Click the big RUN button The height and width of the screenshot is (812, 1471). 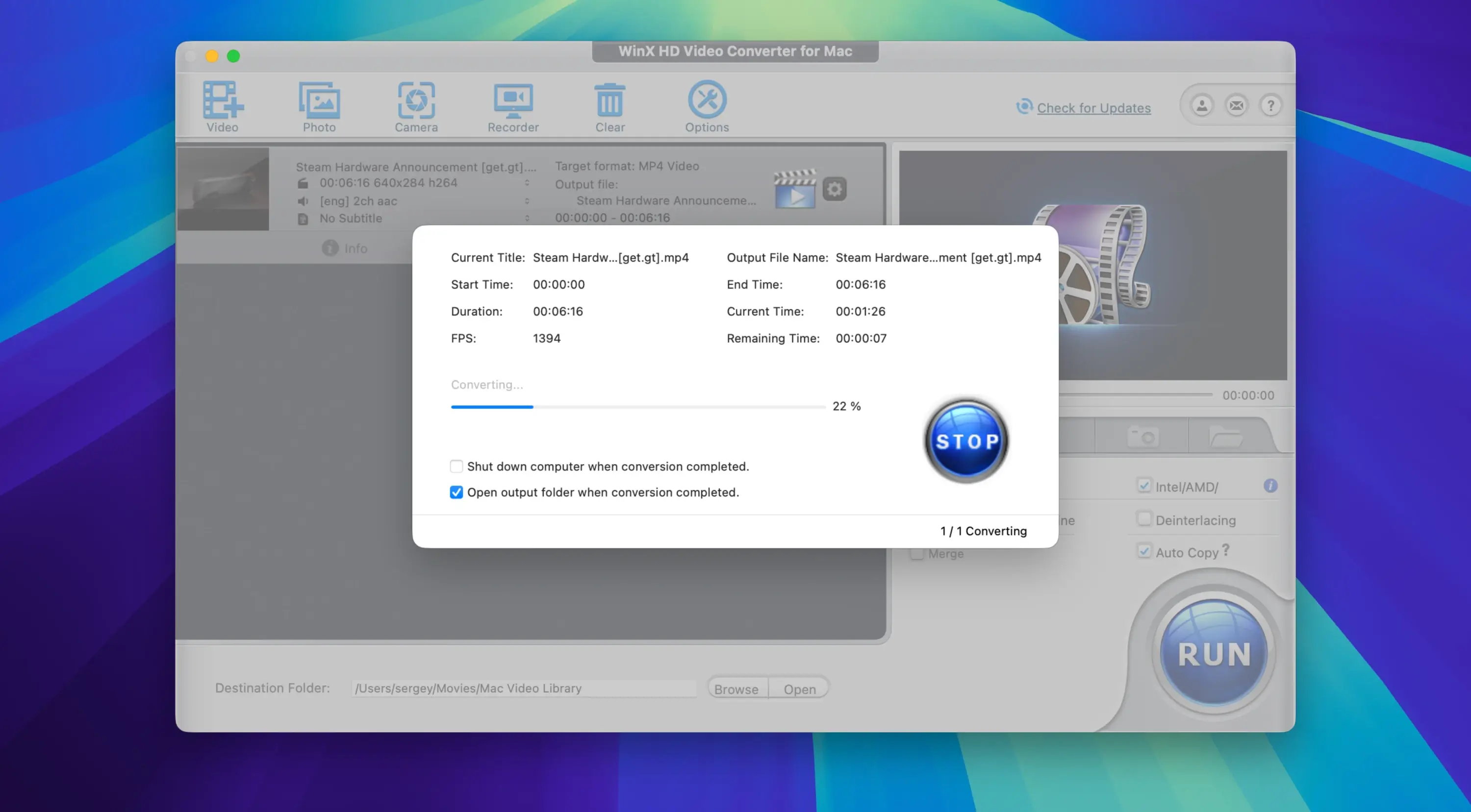tap(1214, 654)
